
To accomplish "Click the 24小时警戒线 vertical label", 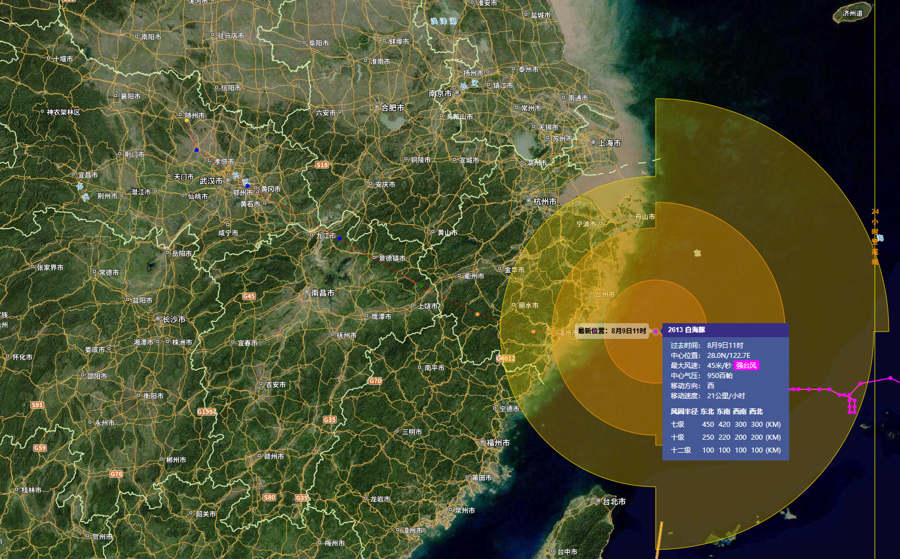I will [875, 237].
